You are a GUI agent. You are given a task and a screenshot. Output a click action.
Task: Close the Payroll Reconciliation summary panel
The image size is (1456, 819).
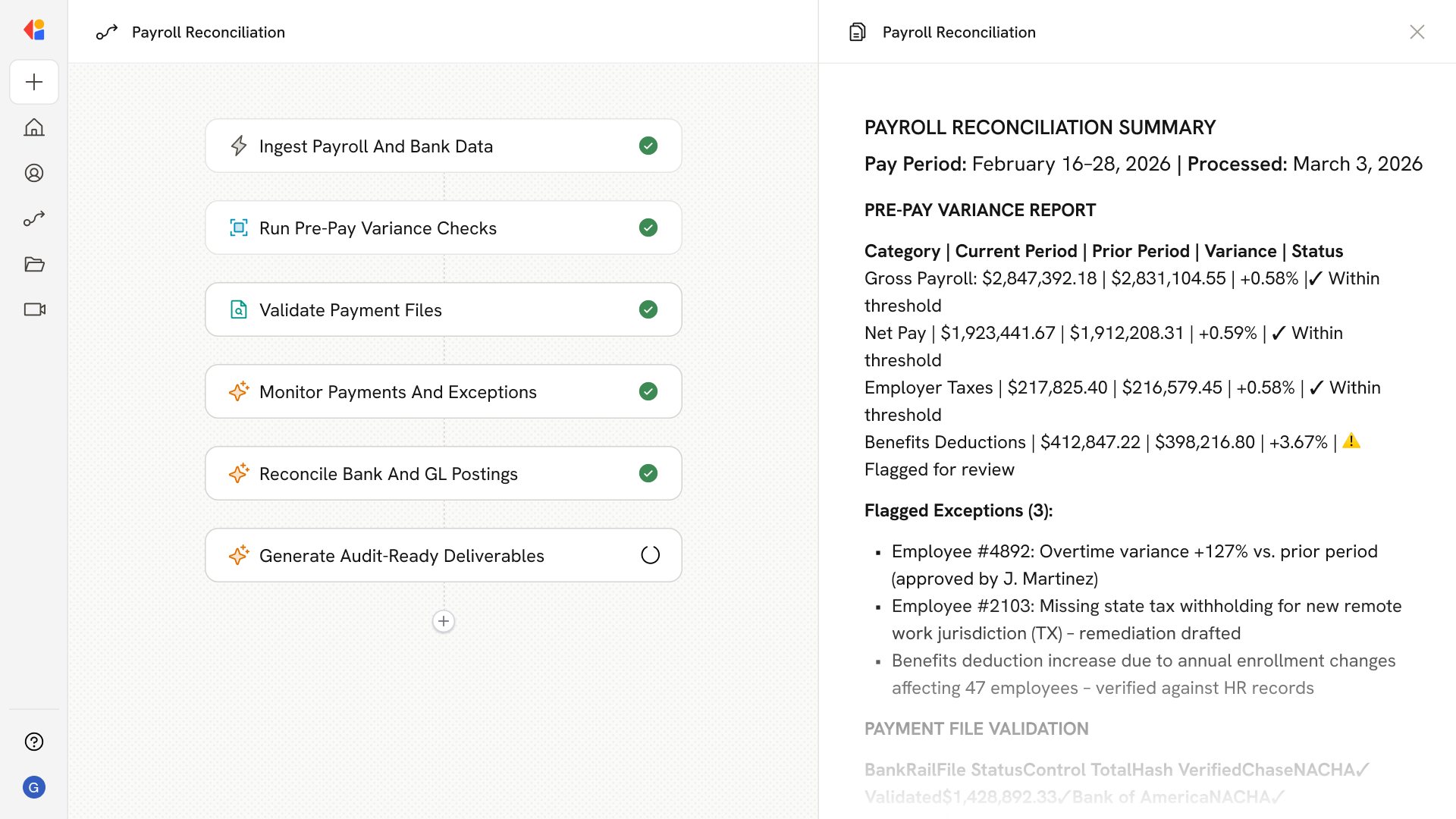point(1417,32)
